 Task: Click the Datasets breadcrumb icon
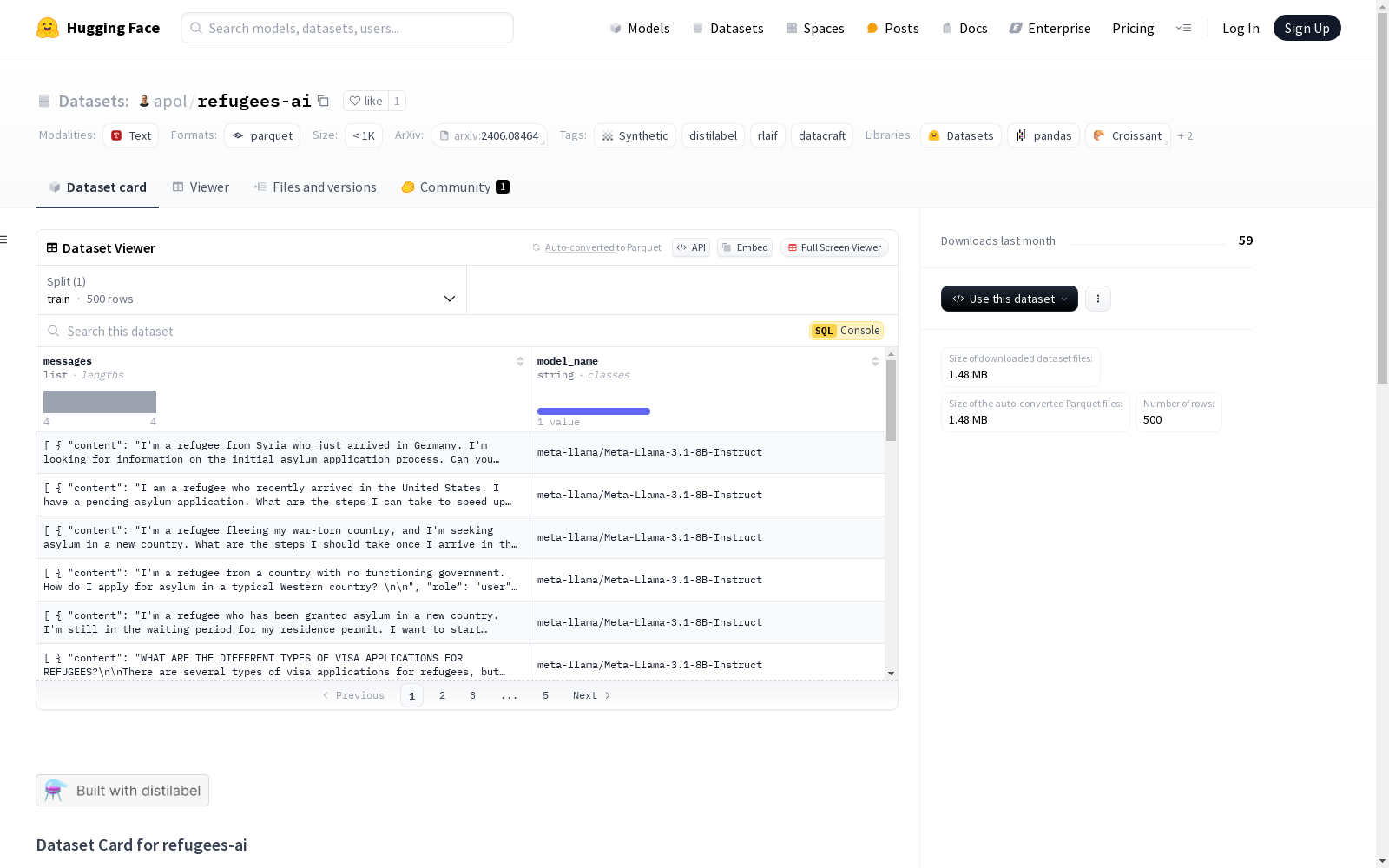(44, 101)
